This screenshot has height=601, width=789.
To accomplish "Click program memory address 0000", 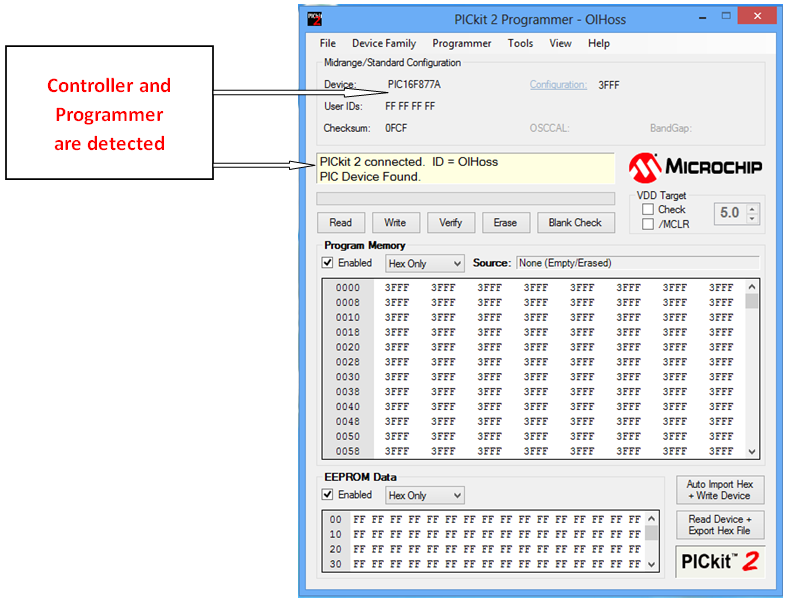I will [348, 288].
